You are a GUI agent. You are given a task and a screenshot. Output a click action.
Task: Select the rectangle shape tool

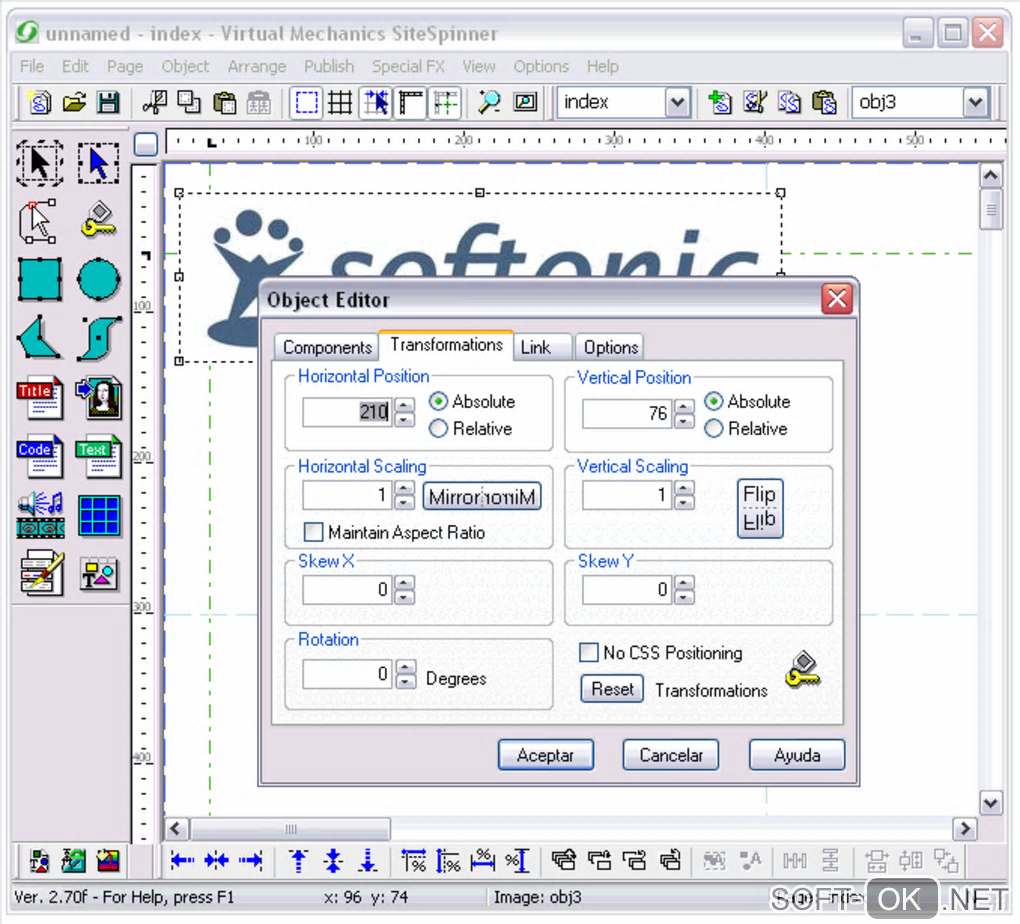40,280
